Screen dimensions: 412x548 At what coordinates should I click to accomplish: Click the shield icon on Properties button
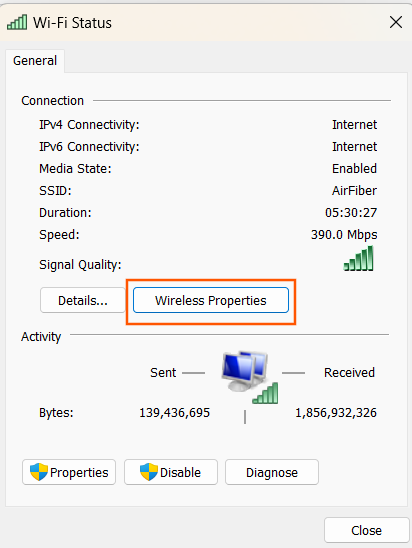(x=38, y=472)
